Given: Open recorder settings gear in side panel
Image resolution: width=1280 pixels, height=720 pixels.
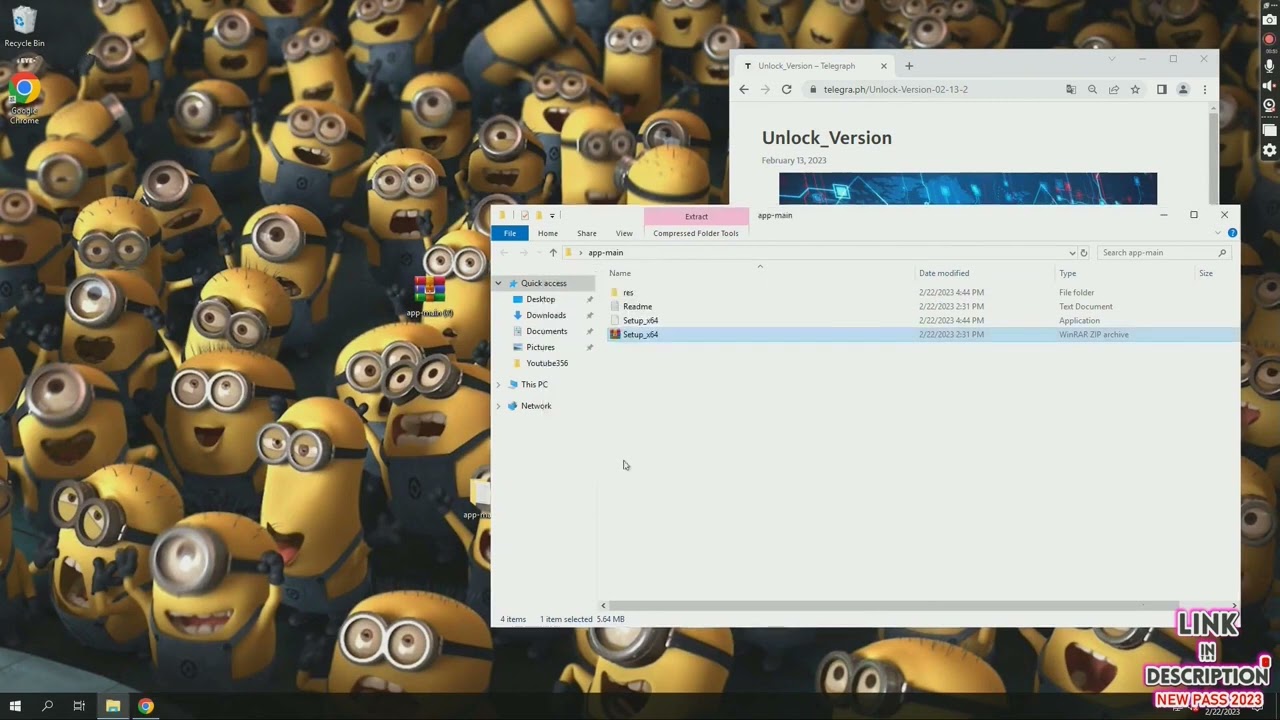Looking at the screenshot, I should [x=1269, y=150].
